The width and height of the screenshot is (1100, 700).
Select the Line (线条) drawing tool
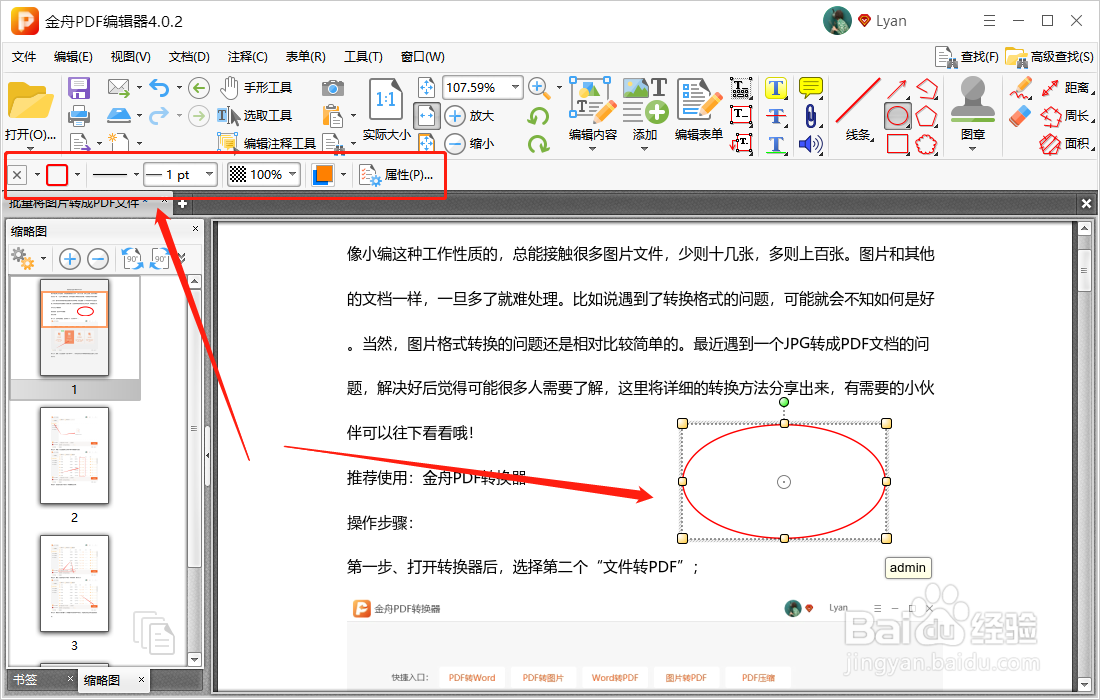(857, 110)
